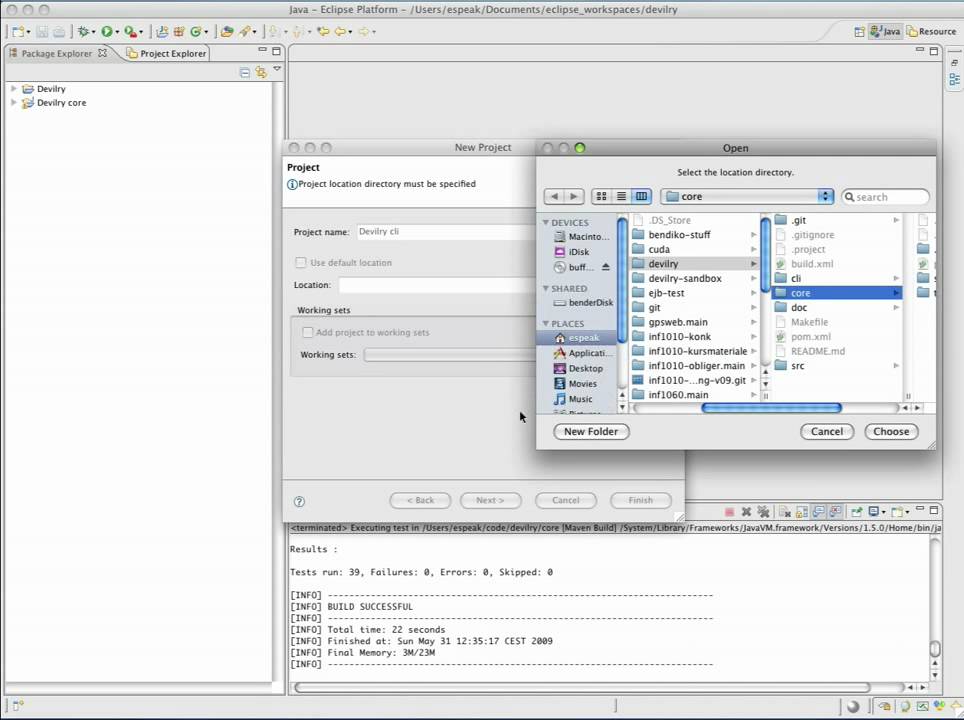
Task: Click the New Java Project icon
Action: [x=162, y=31]
